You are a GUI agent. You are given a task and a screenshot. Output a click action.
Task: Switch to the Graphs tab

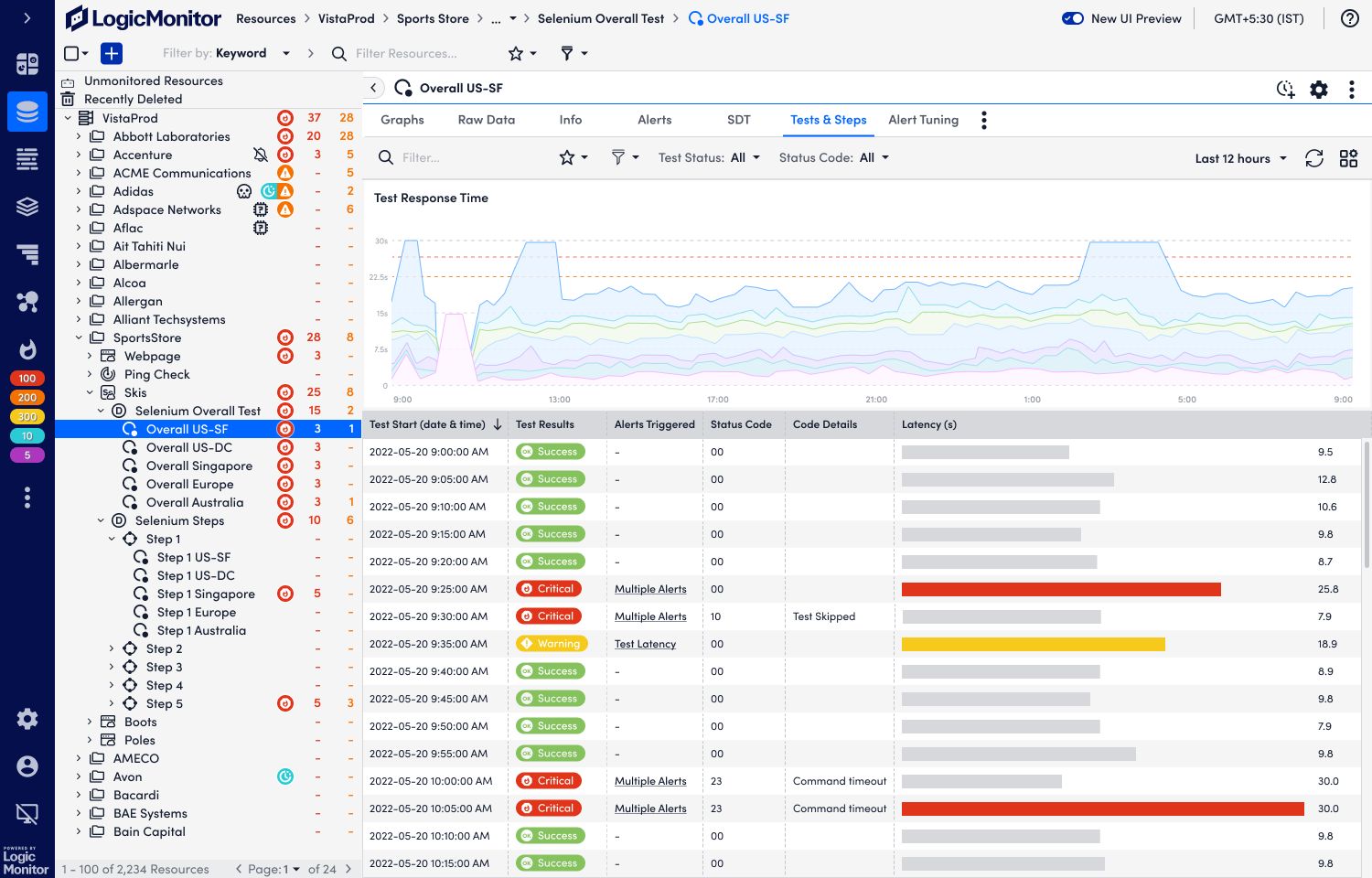402,120
